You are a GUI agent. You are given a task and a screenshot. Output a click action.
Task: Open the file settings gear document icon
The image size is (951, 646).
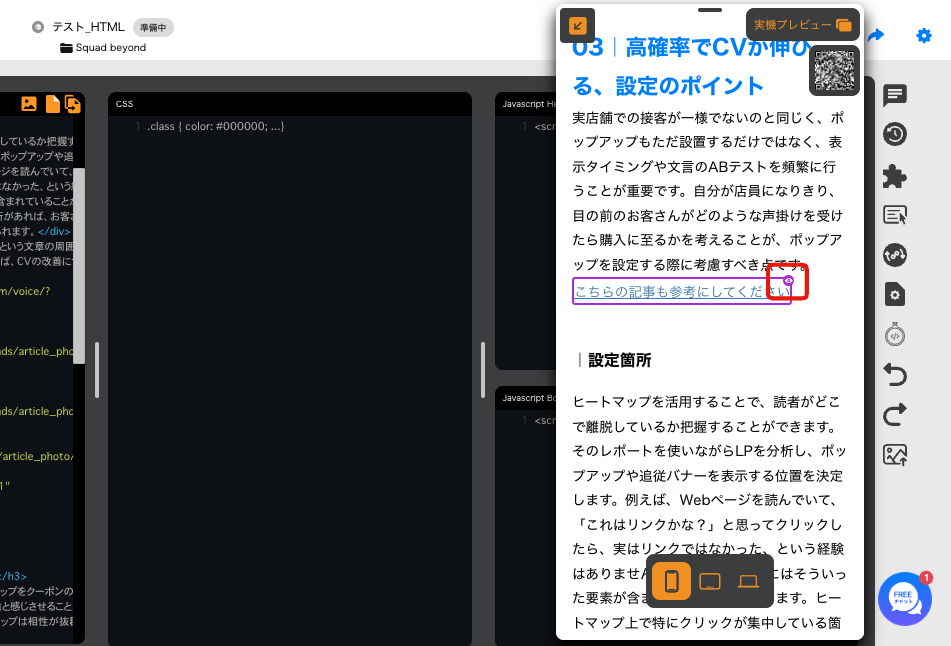pyautogui.click(x=894, y=295)
